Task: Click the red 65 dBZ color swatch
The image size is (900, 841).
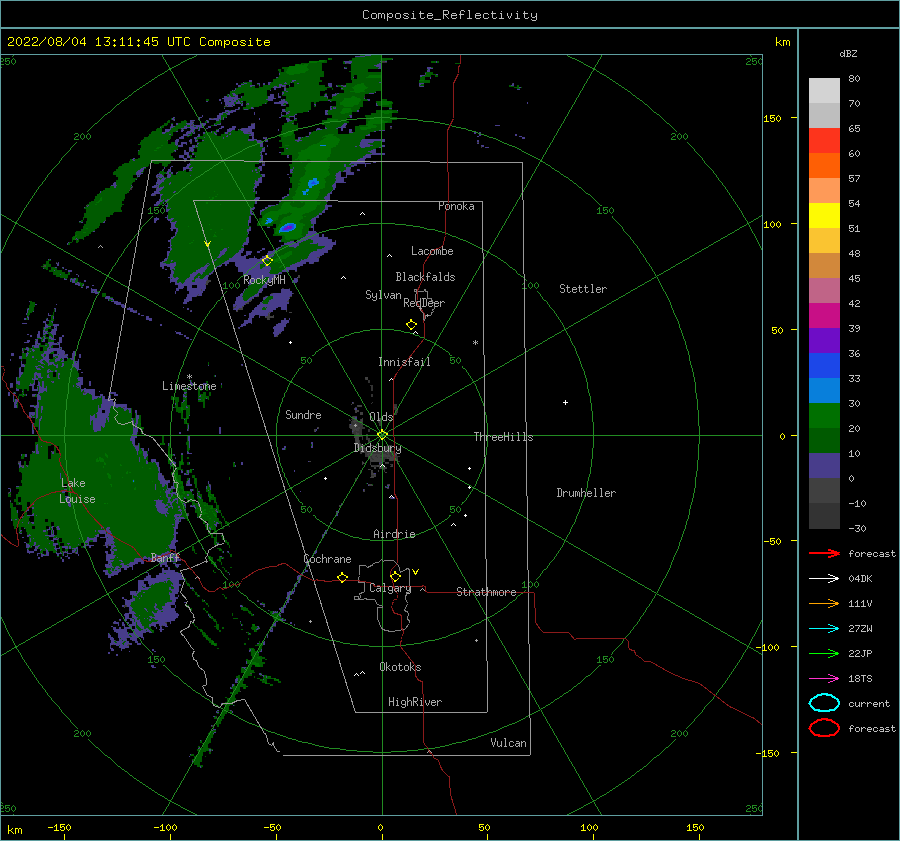Action: click(x=824, y=140)
